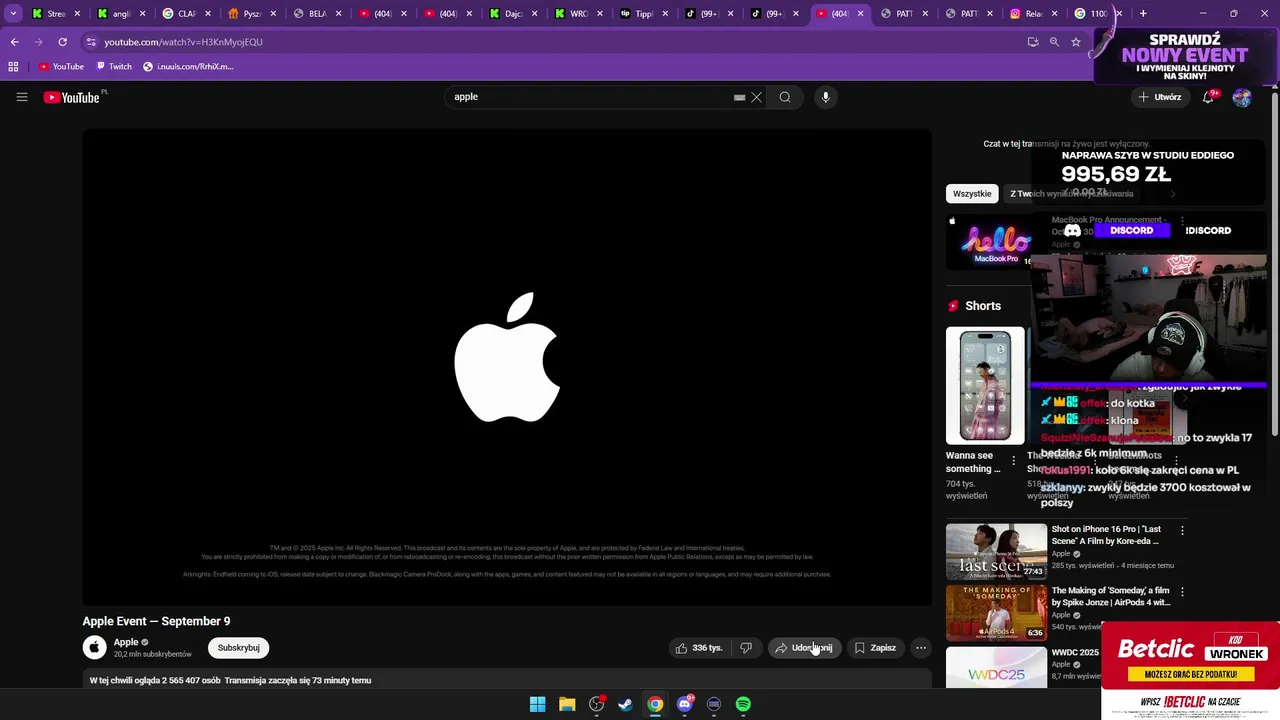Open the 'Making of Someday' 6:36 thumbnail

pyautogui.click(x=996, y=612)
